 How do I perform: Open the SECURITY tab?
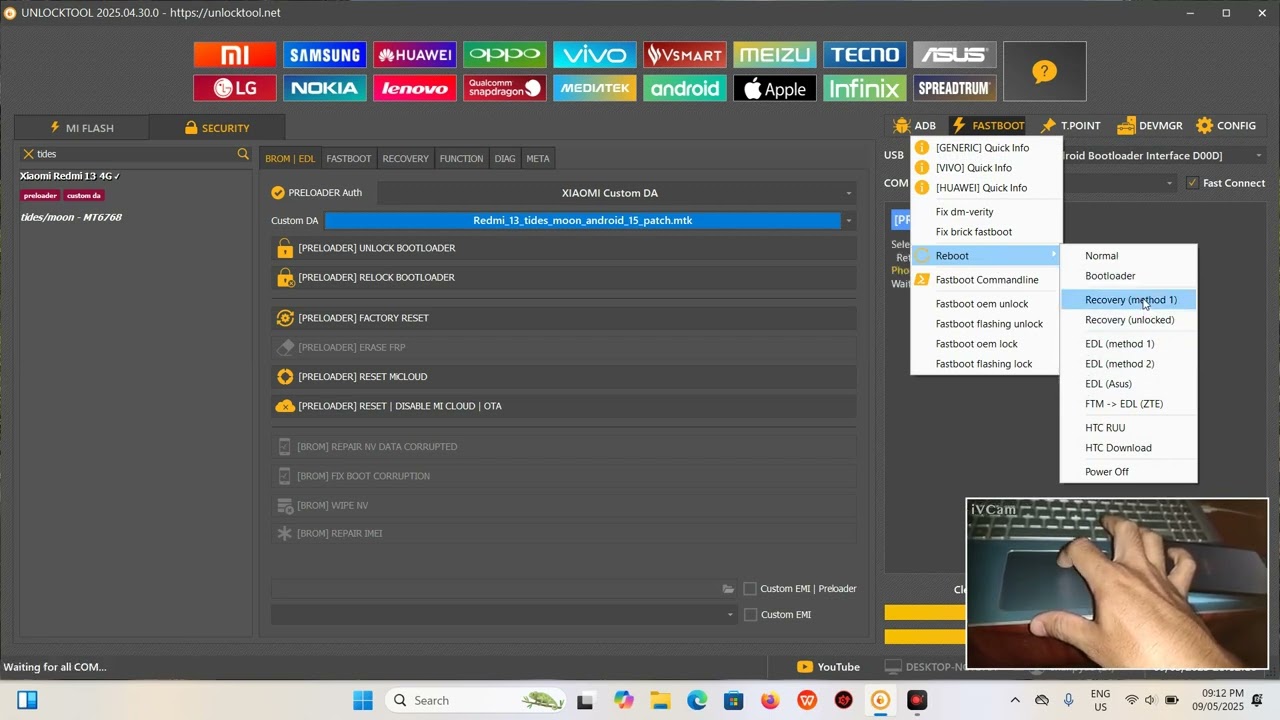coord(217,127)
